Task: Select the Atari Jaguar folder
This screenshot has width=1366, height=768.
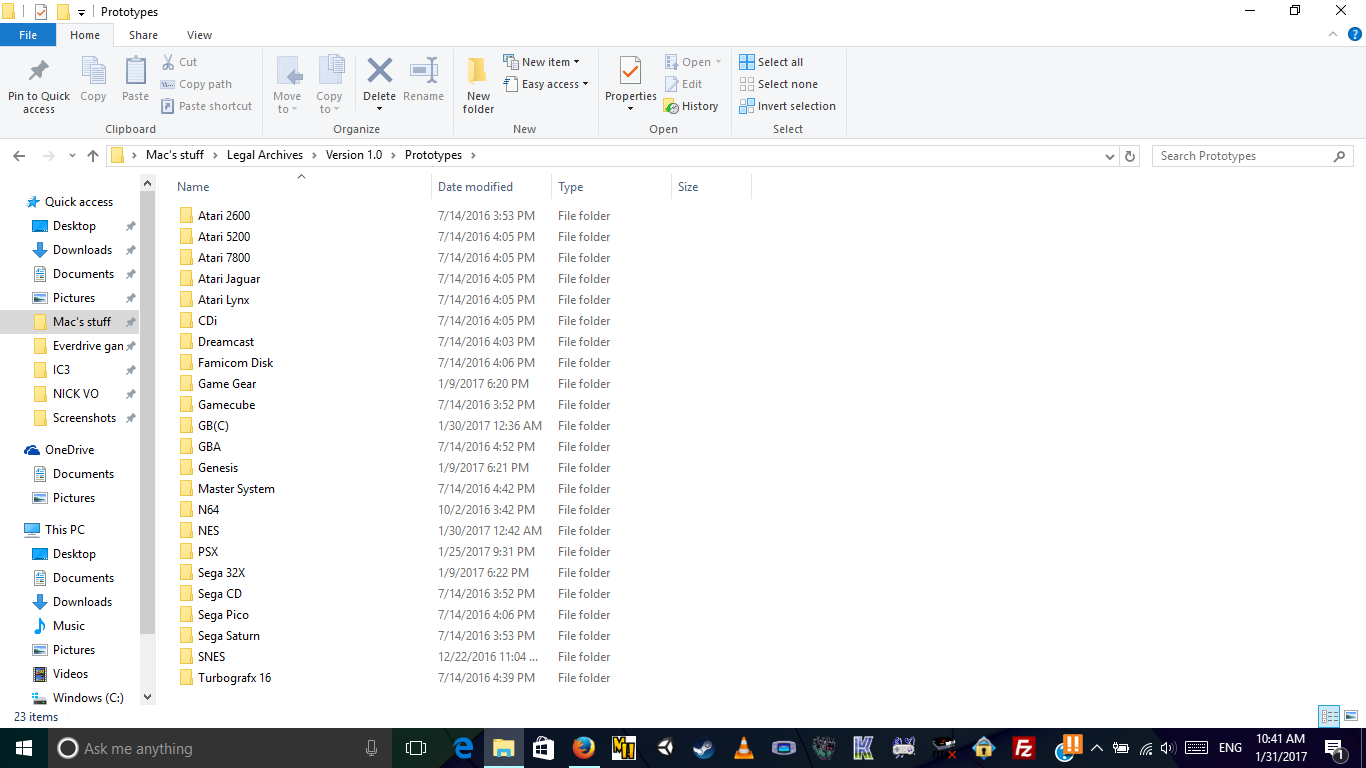Action: 229,279
